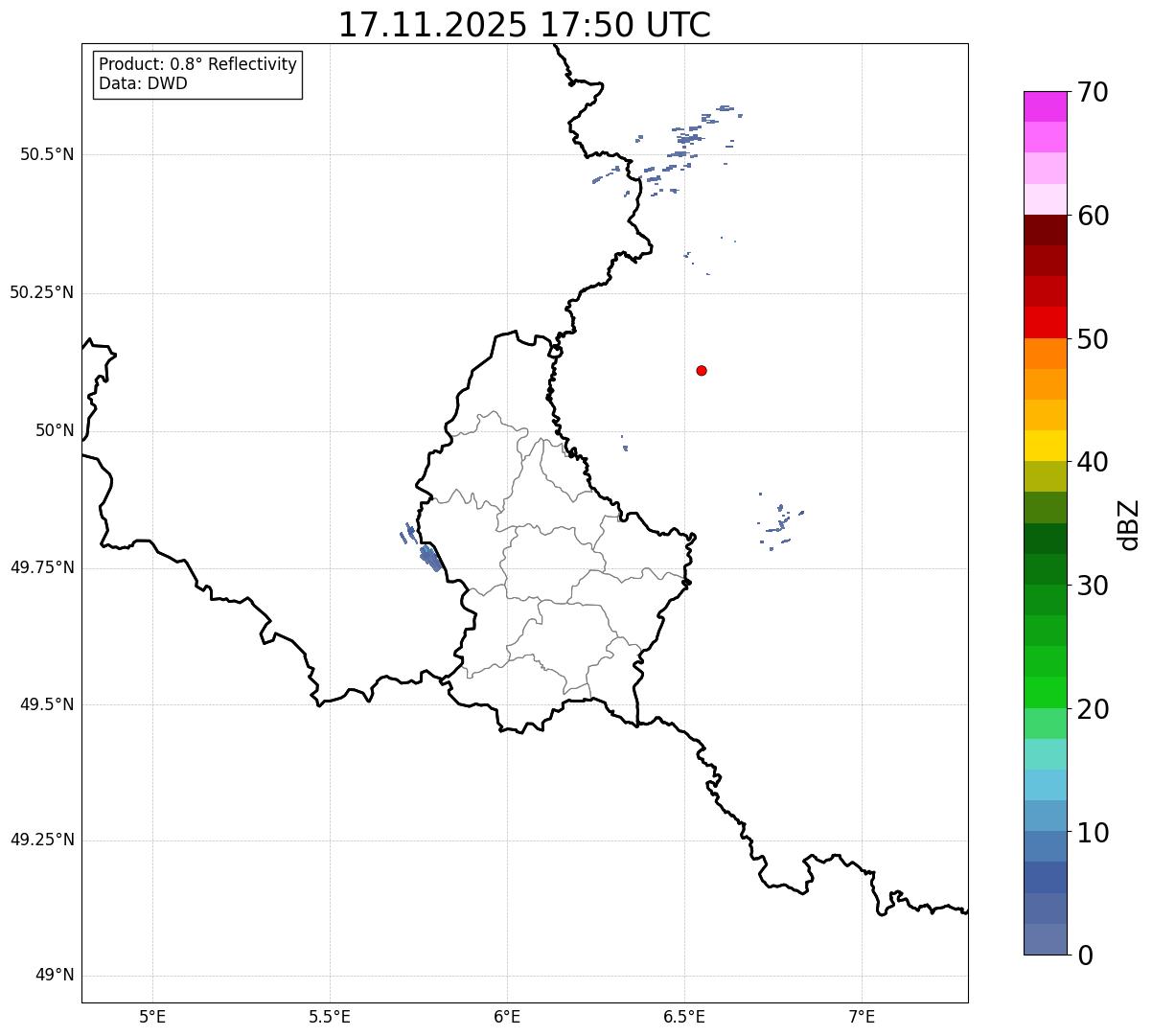Click the magenta top colorbar segment

click(x=1045, y=106)
